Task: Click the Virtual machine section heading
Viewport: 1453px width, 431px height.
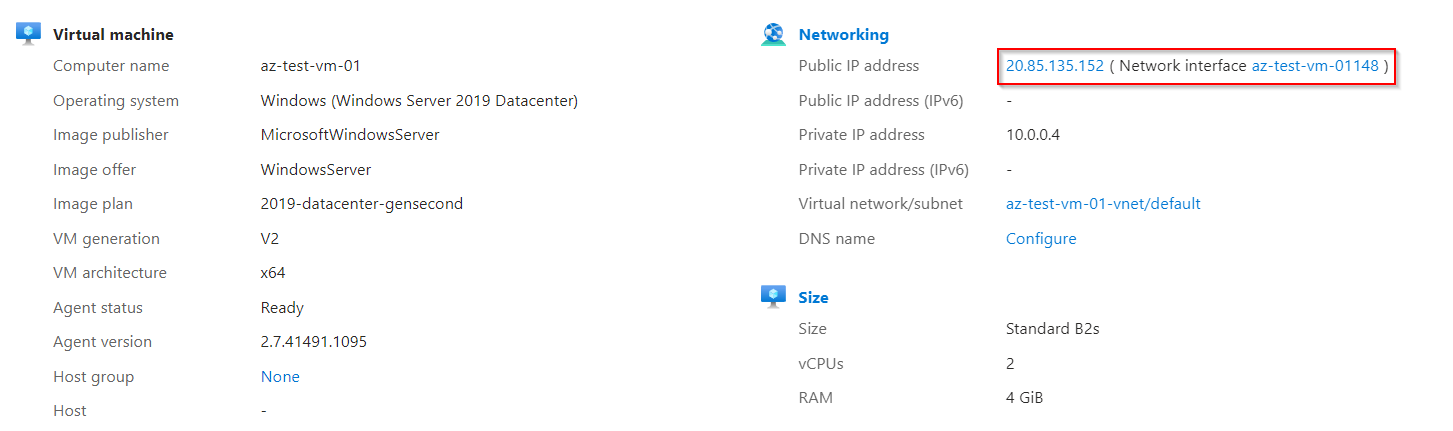Action: coord(113,35)
